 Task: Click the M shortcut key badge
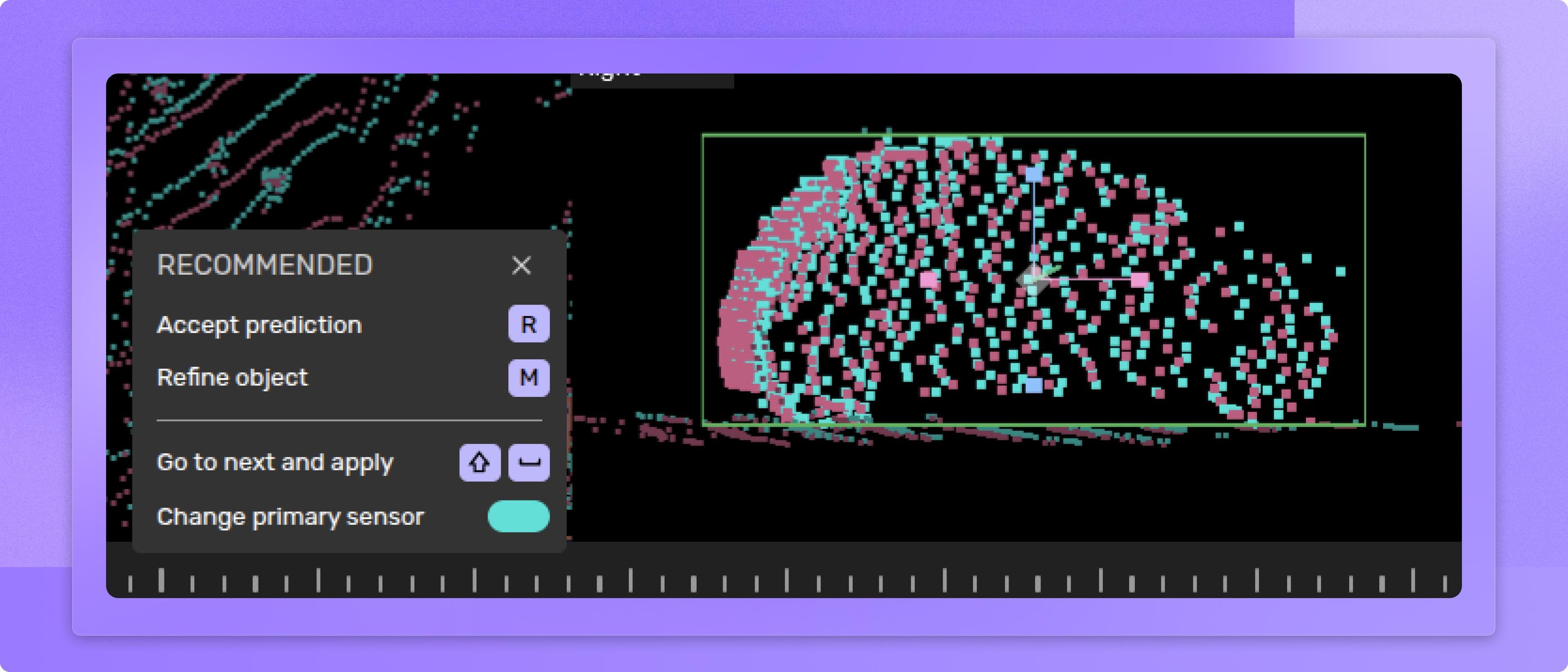coord(528,378)
